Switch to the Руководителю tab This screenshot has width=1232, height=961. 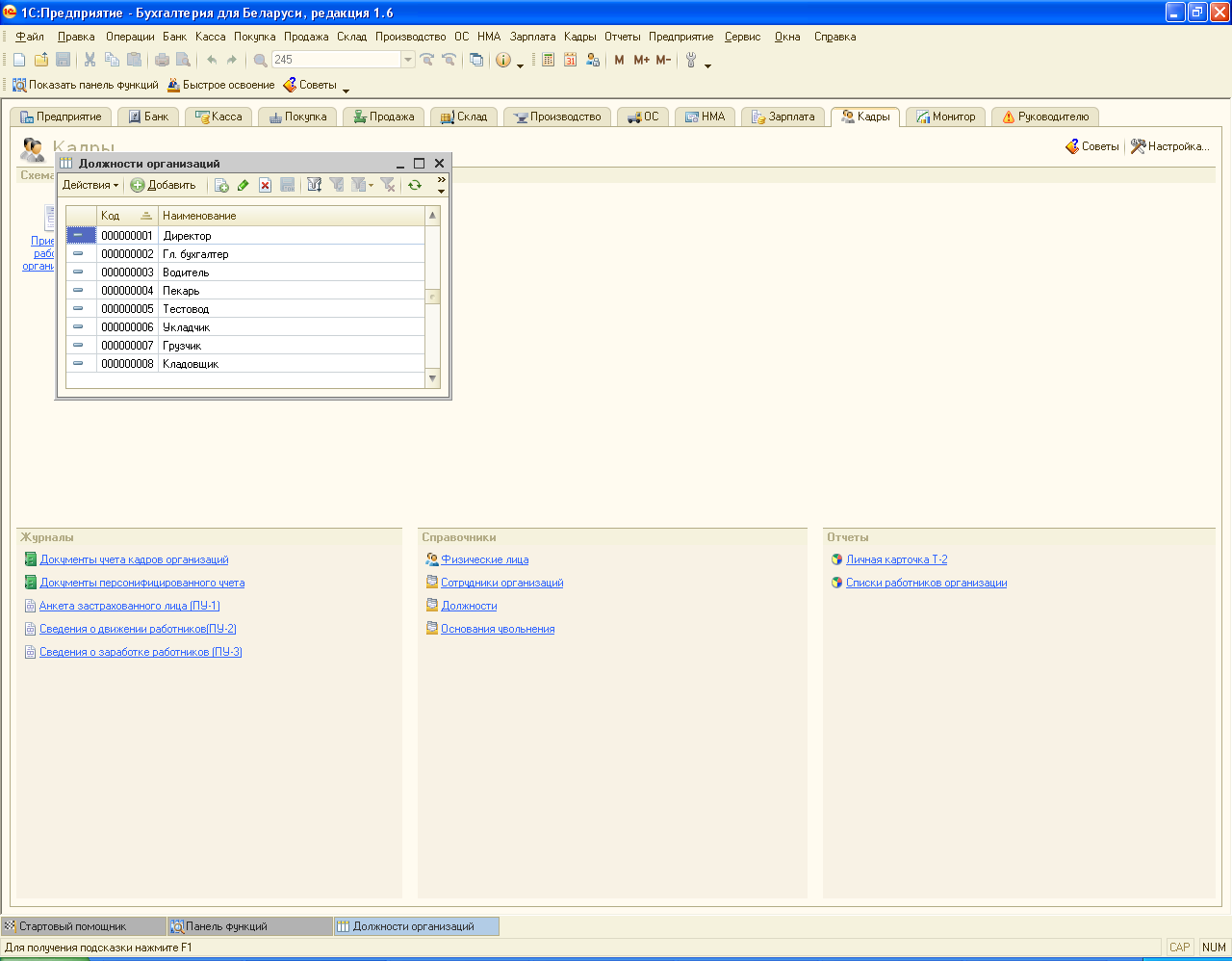1045,117
